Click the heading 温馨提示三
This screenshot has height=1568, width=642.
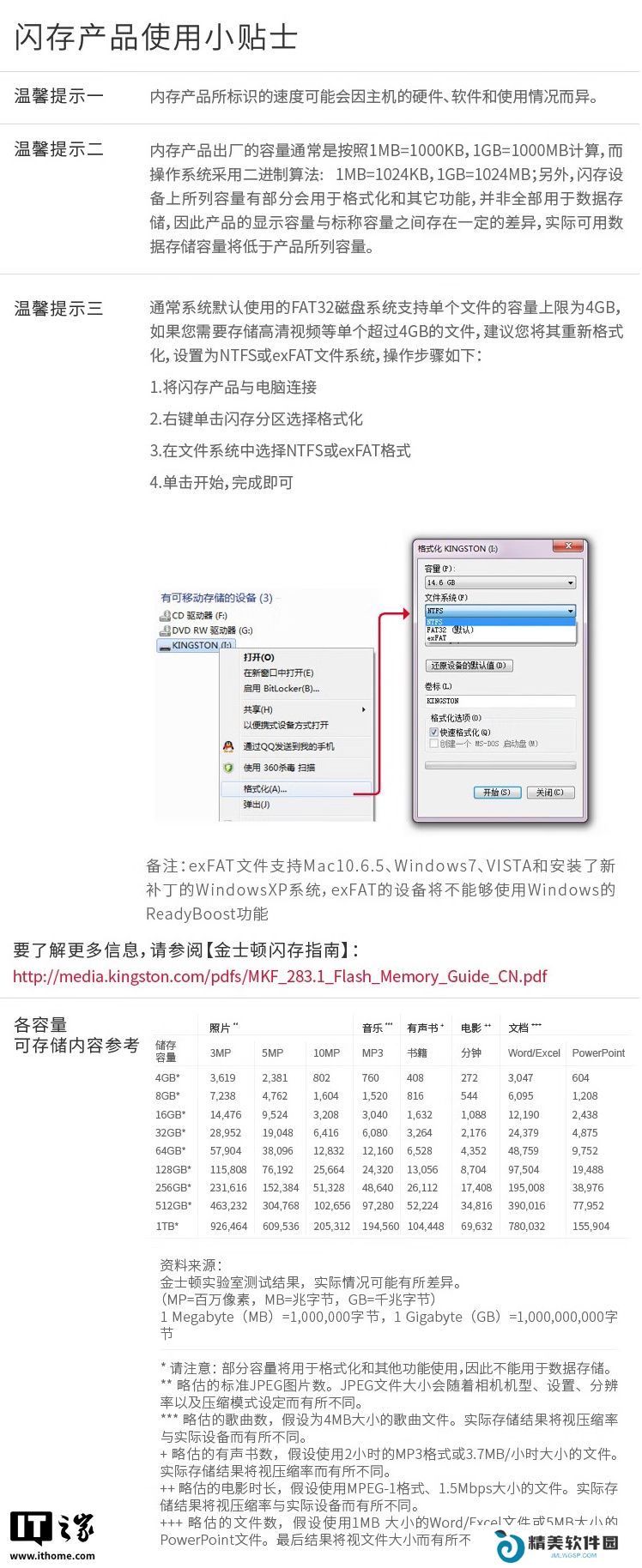click(59, 308)
